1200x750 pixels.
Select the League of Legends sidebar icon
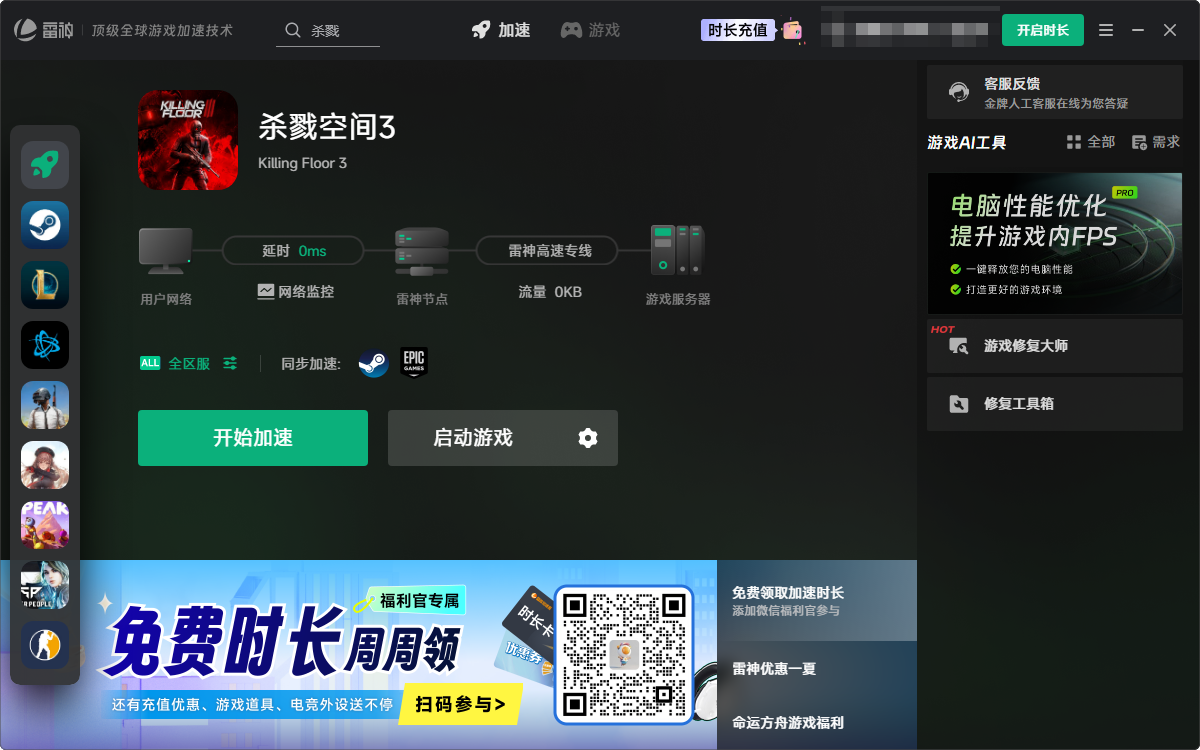coord(45,285)
